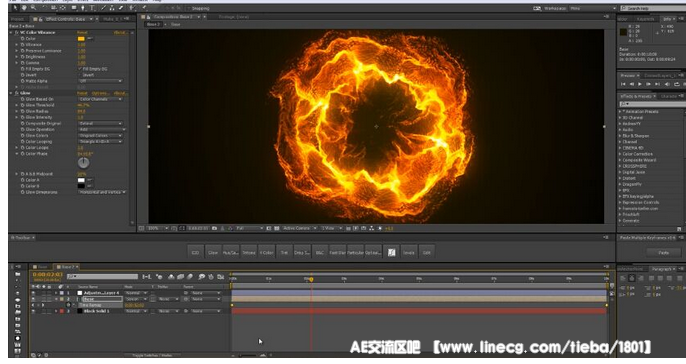The height and width of the screenshot is (364, 686).
Task: Toggle the Time Remap stopwatch
Action: pyautogui.click(x=68, y=305)
